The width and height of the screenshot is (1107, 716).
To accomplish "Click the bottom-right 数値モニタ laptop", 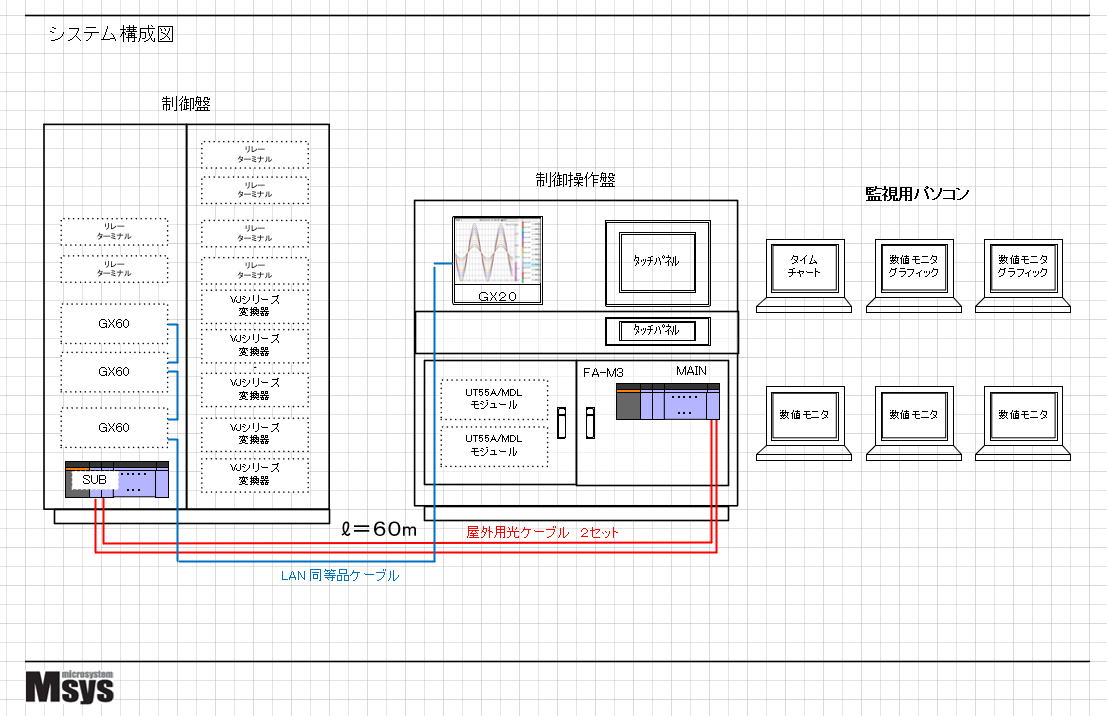I will (x=1023, y=424).
